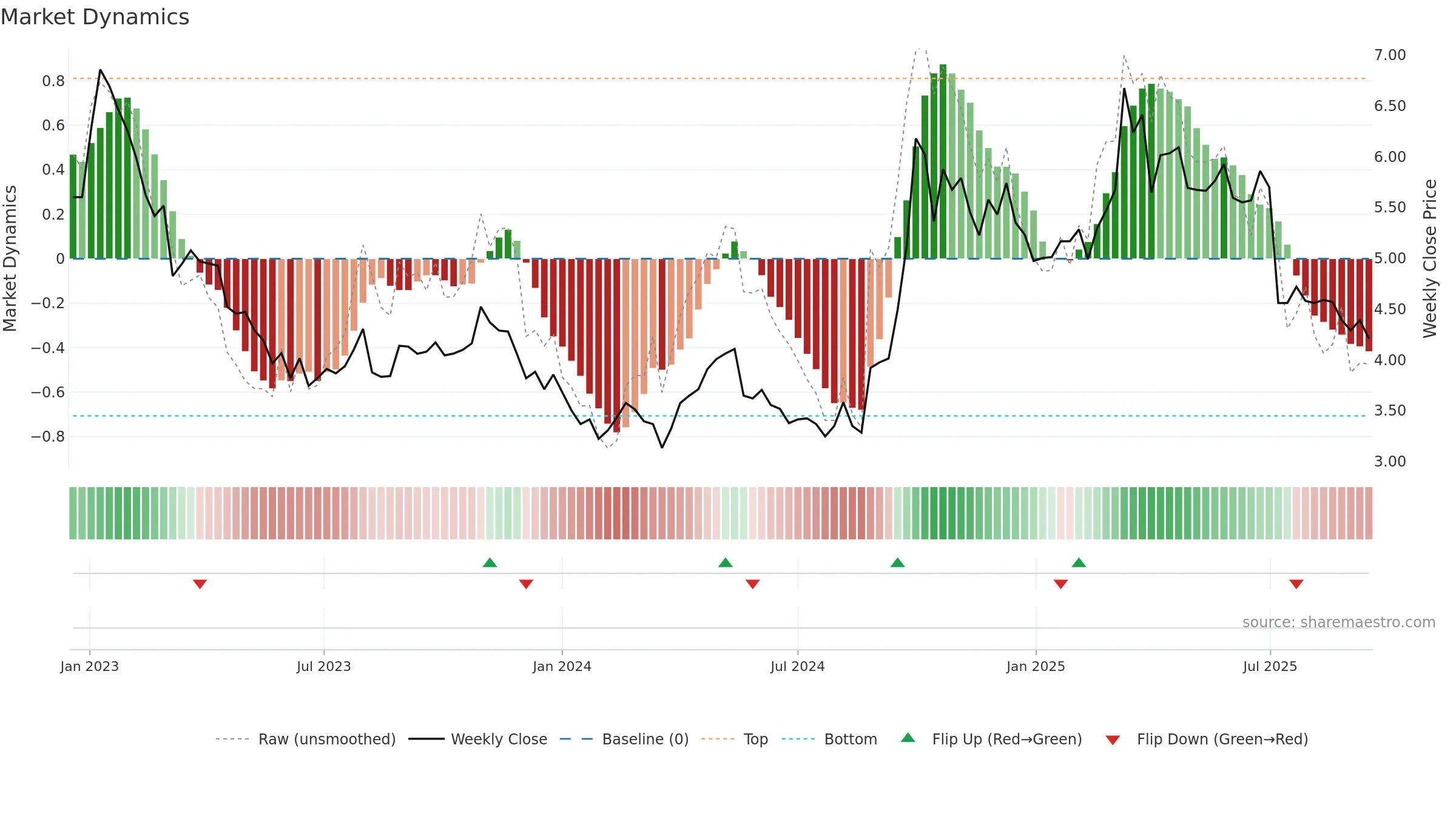Click the flip-down marker just before Jan 2024

click(526, 584)
